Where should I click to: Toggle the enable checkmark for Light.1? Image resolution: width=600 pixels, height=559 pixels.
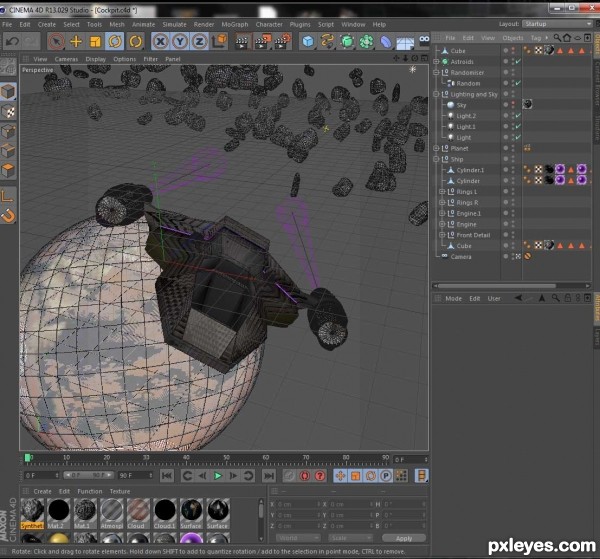(518, 126)
